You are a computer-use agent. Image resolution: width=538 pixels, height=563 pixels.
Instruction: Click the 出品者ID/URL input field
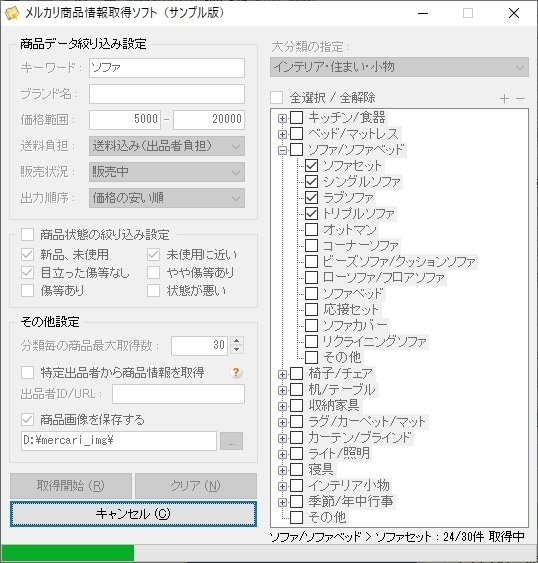tap(178, 394)
